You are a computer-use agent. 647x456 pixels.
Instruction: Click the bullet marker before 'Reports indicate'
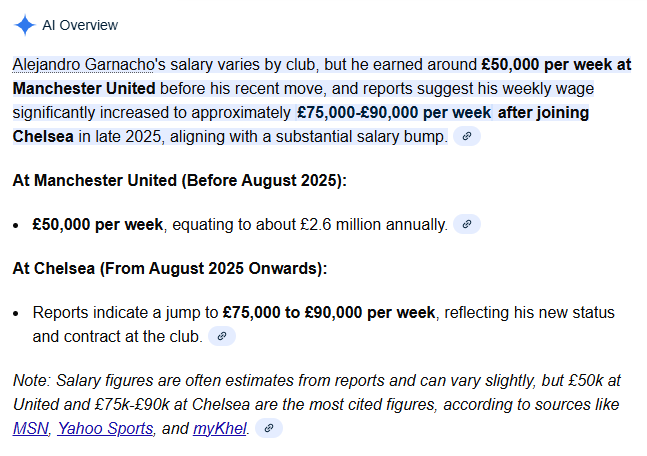(16, 313)
